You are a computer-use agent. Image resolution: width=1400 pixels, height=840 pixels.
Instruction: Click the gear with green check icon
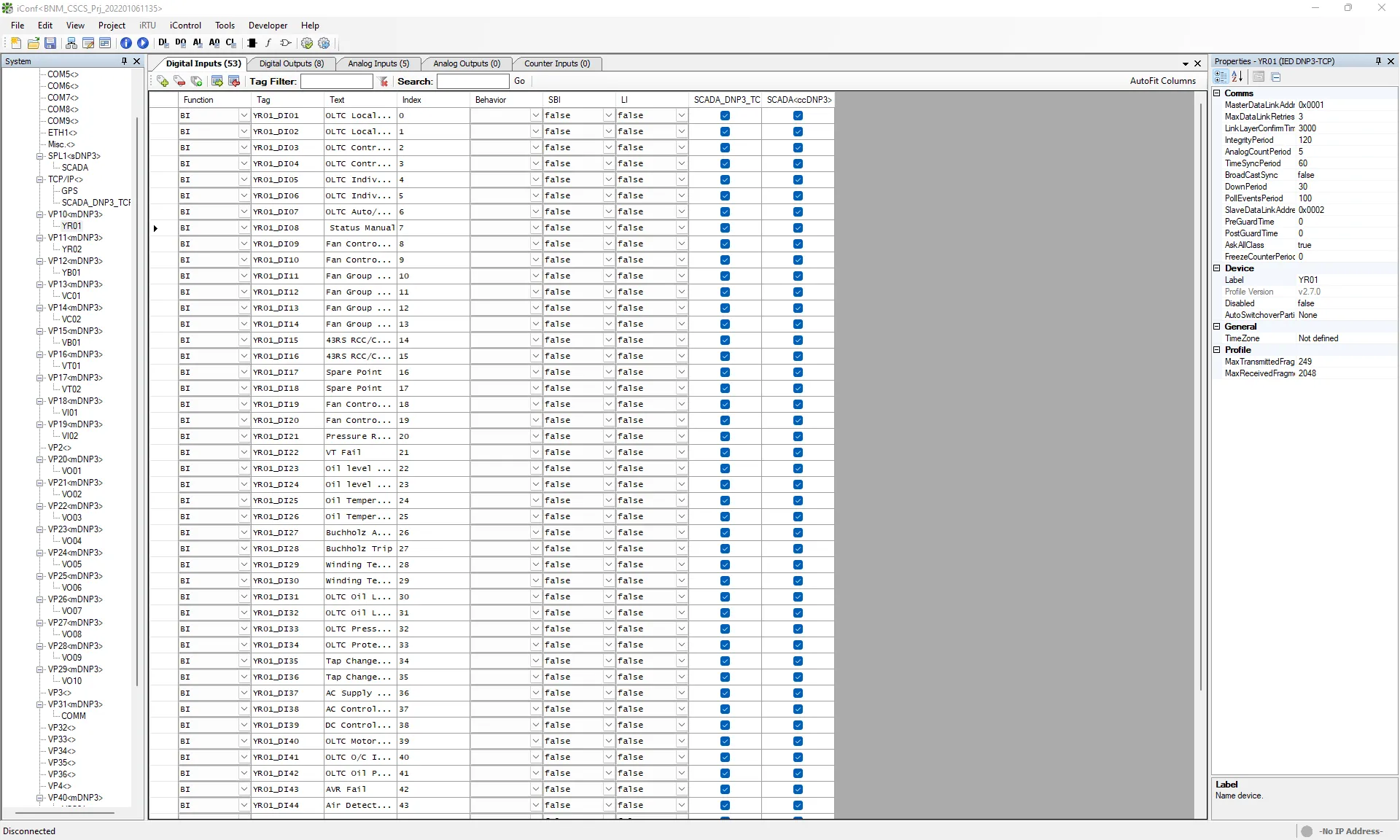tap(307, 43)
